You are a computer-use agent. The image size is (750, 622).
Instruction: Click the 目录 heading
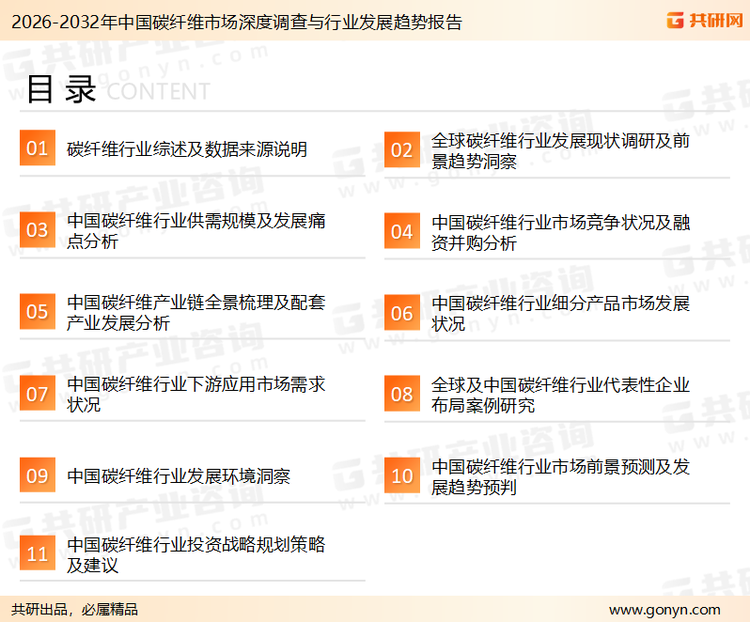coord(61,89)
